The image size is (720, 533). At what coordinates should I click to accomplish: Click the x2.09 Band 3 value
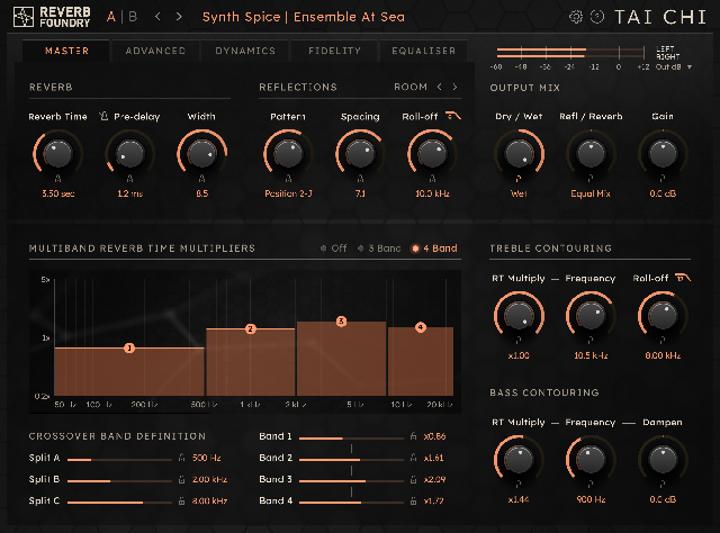click(434, 479)
